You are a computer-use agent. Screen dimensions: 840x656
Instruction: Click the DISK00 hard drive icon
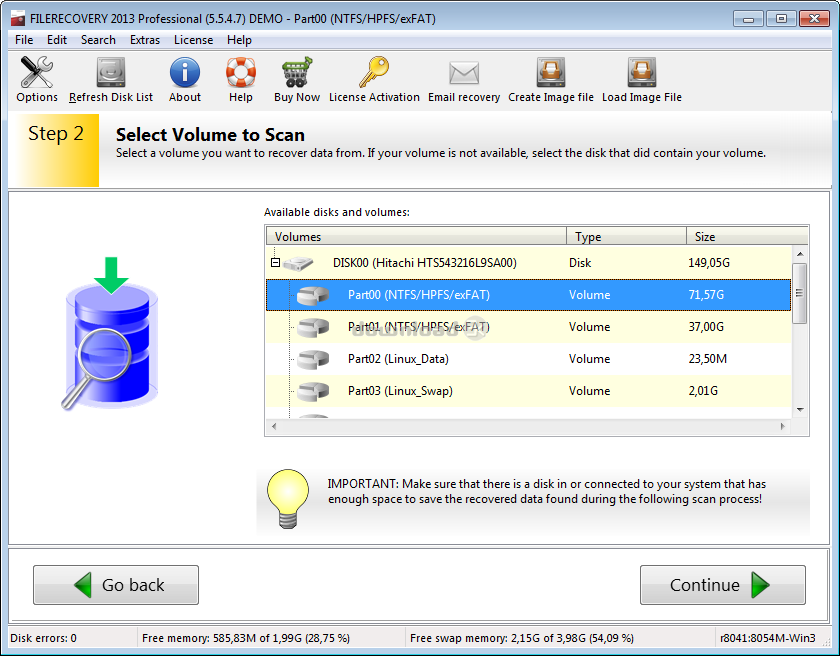coord(298,263)
